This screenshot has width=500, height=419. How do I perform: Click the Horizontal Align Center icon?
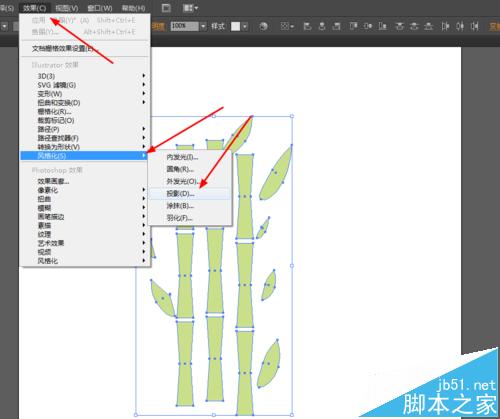coord(322,26)
